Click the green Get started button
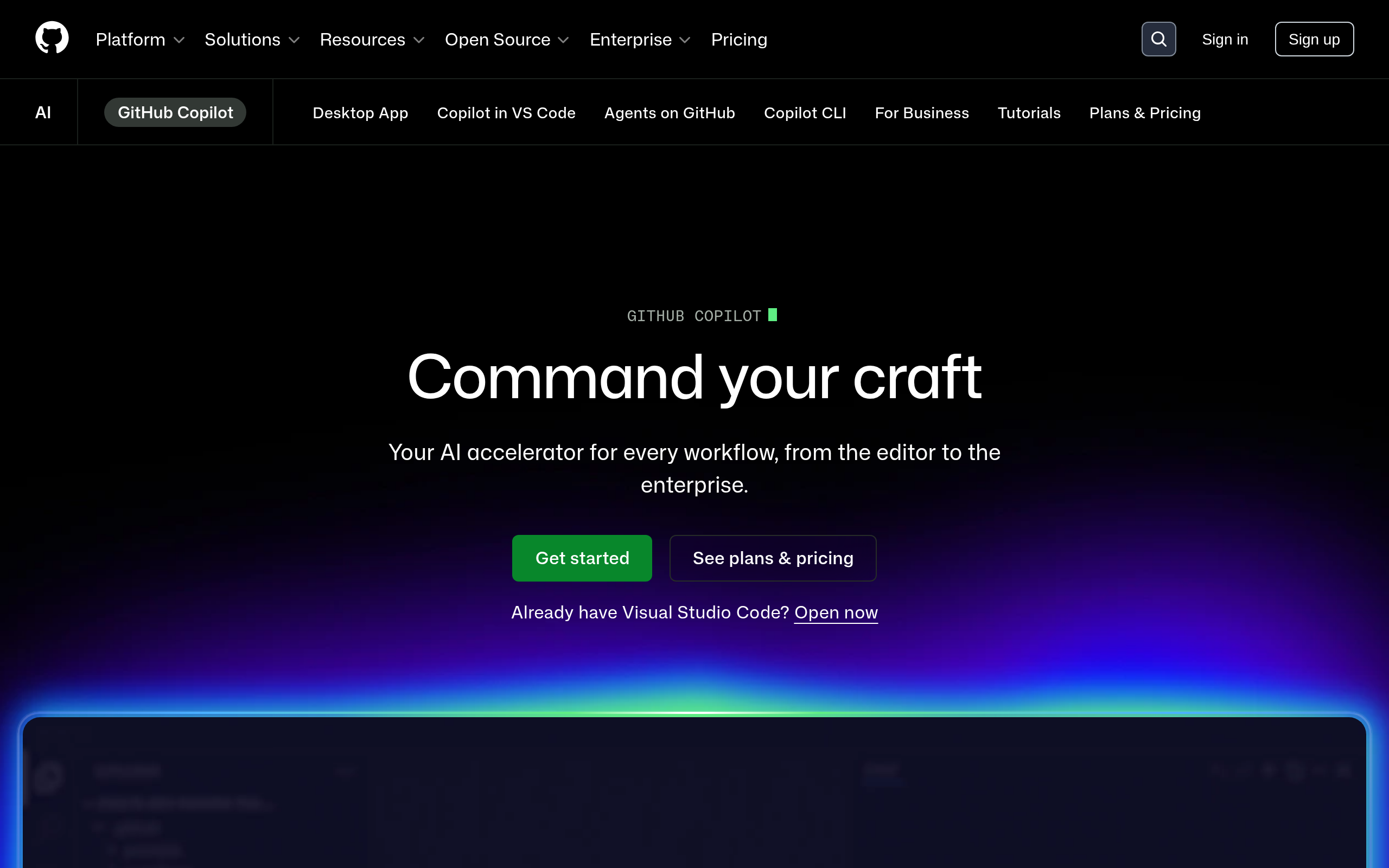 [x=582, y=558]
